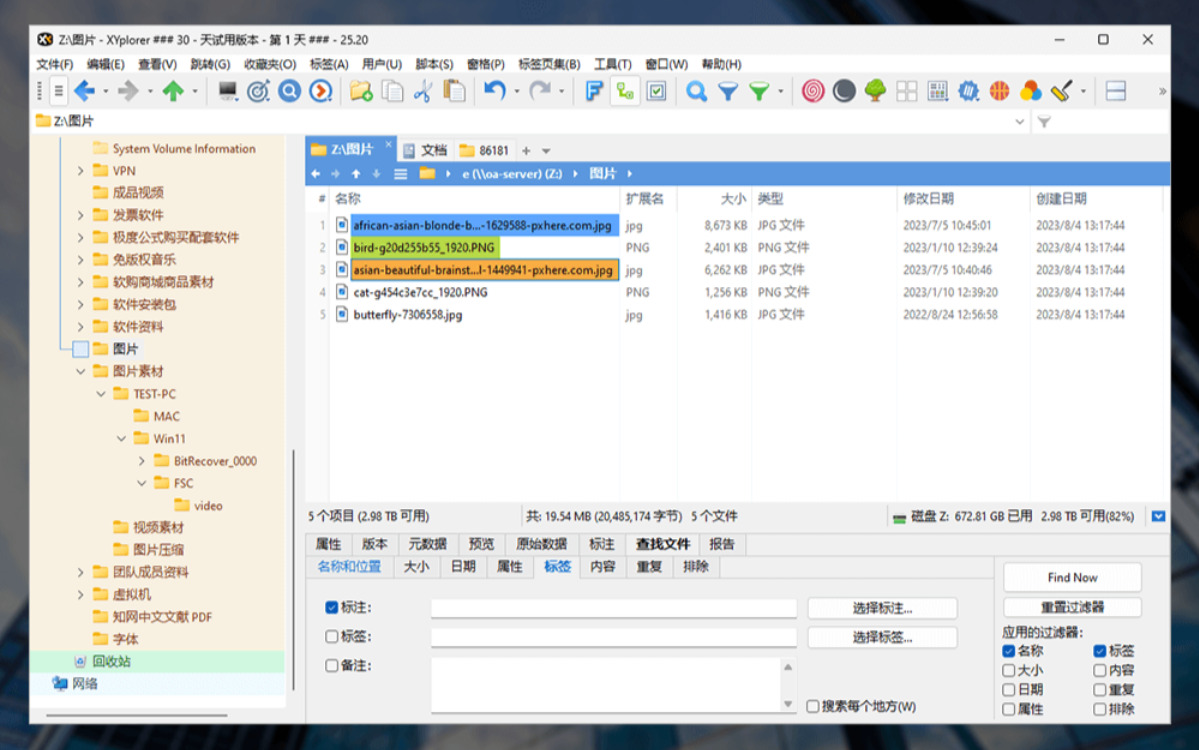Screen dimensions: 1199x750
Task: Open the address bar dropdown arrow
Action: tap(1019, 121)
